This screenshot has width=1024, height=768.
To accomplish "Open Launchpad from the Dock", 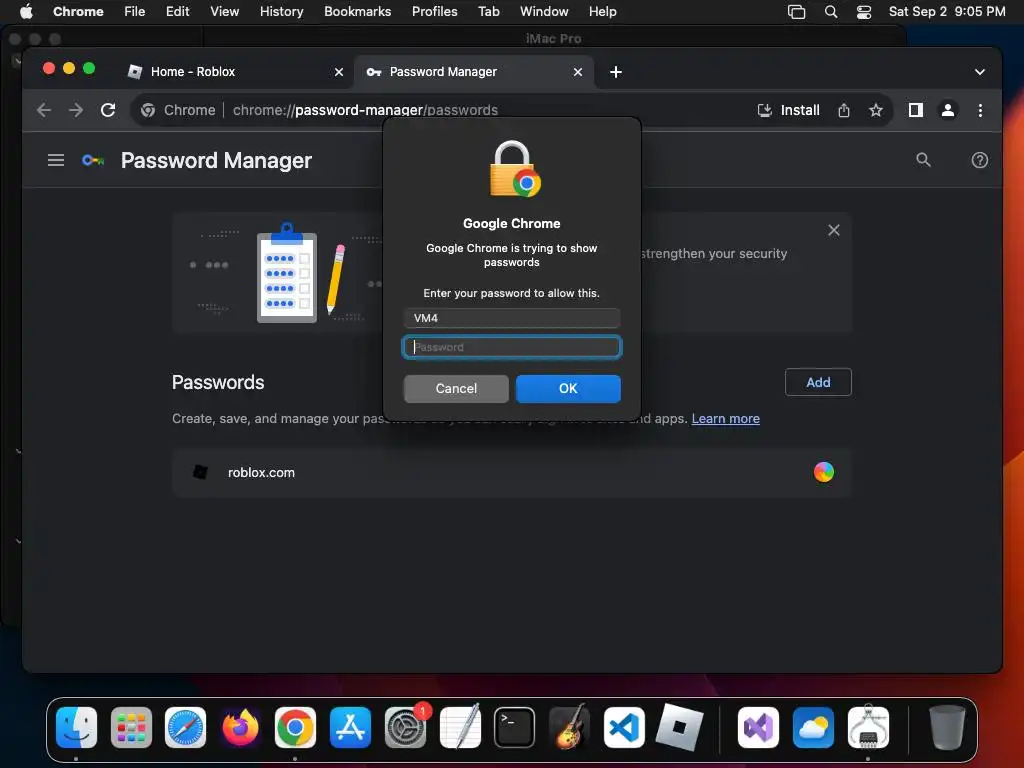I will click(x=131, y=728).
